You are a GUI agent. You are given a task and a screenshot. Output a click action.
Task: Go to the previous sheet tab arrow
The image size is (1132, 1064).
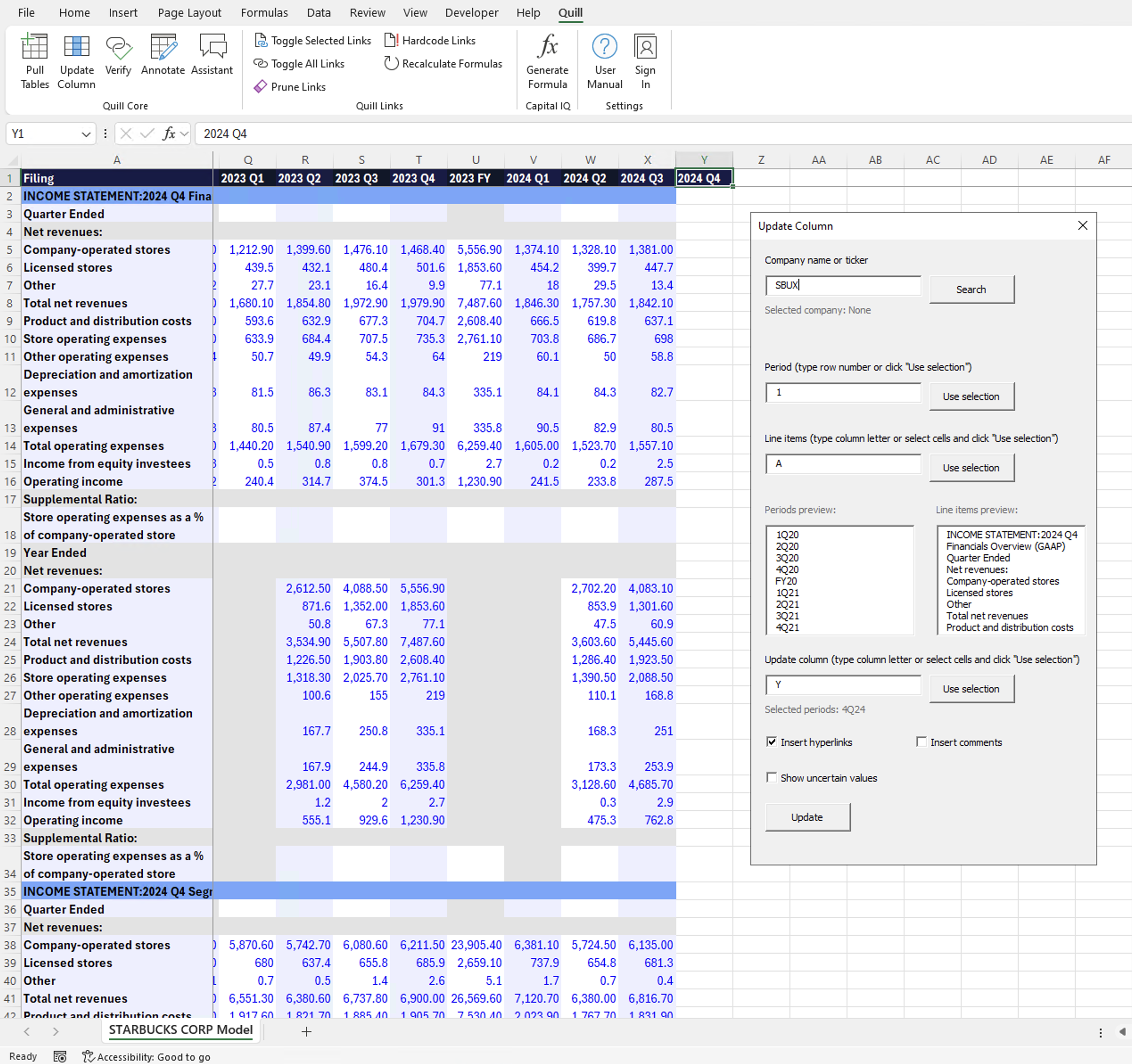(27, 1031)
